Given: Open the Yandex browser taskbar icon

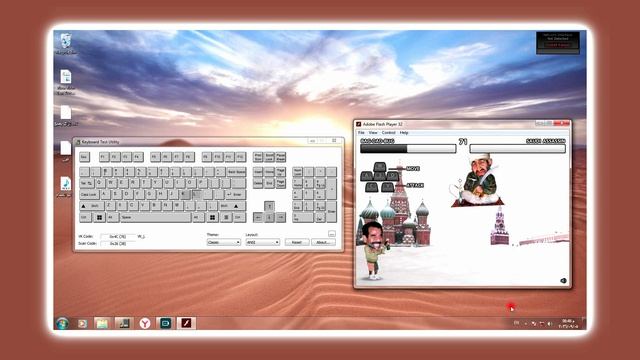Looking at the screenshot, I should 144,323.
